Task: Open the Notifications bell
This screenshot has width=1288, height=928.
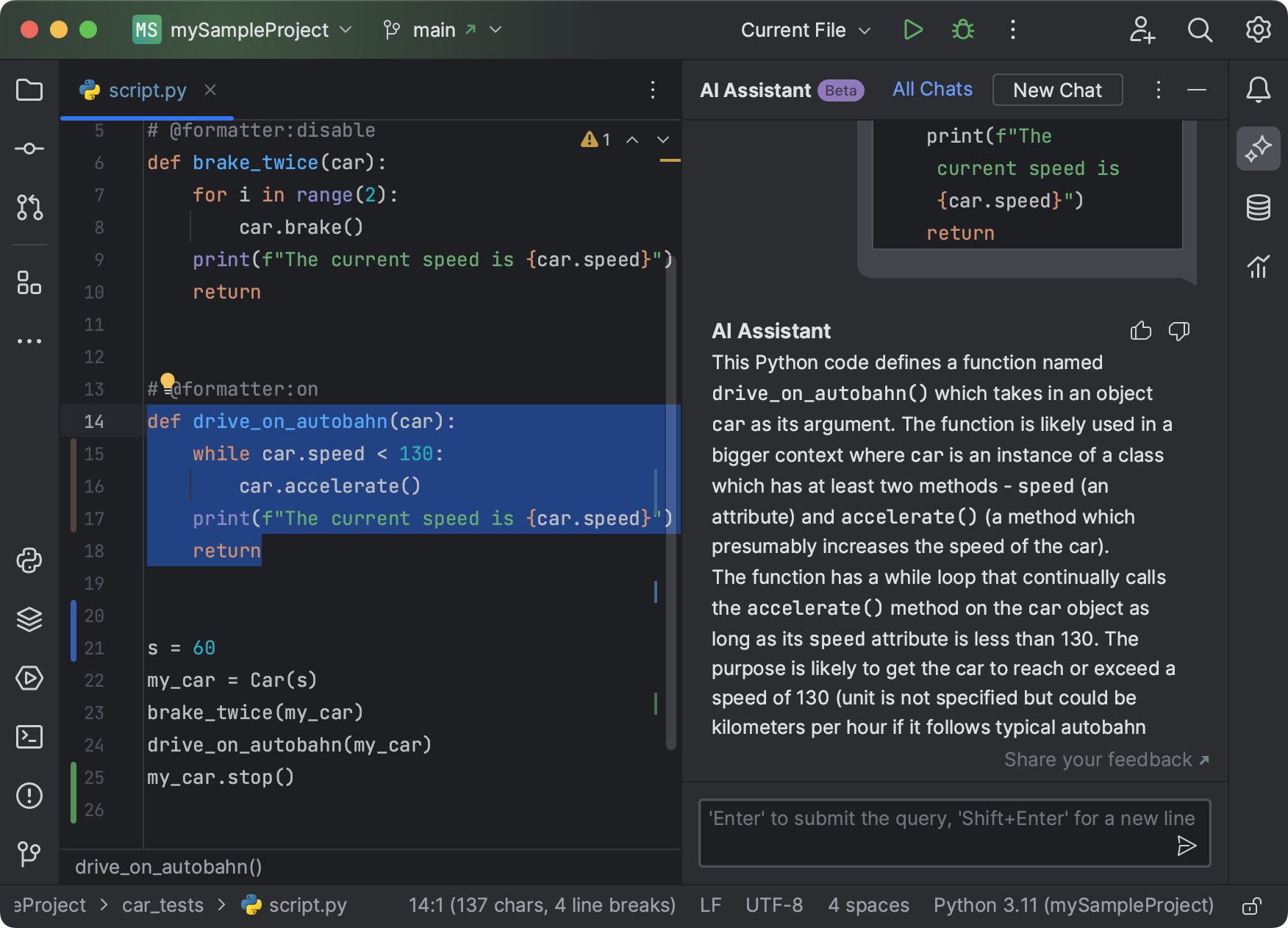Action: (1259, 90)
